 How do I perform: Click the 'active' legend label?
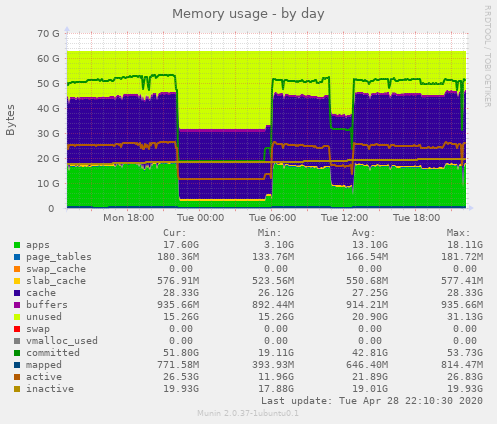pyautogui.click(x=44, y=377)
